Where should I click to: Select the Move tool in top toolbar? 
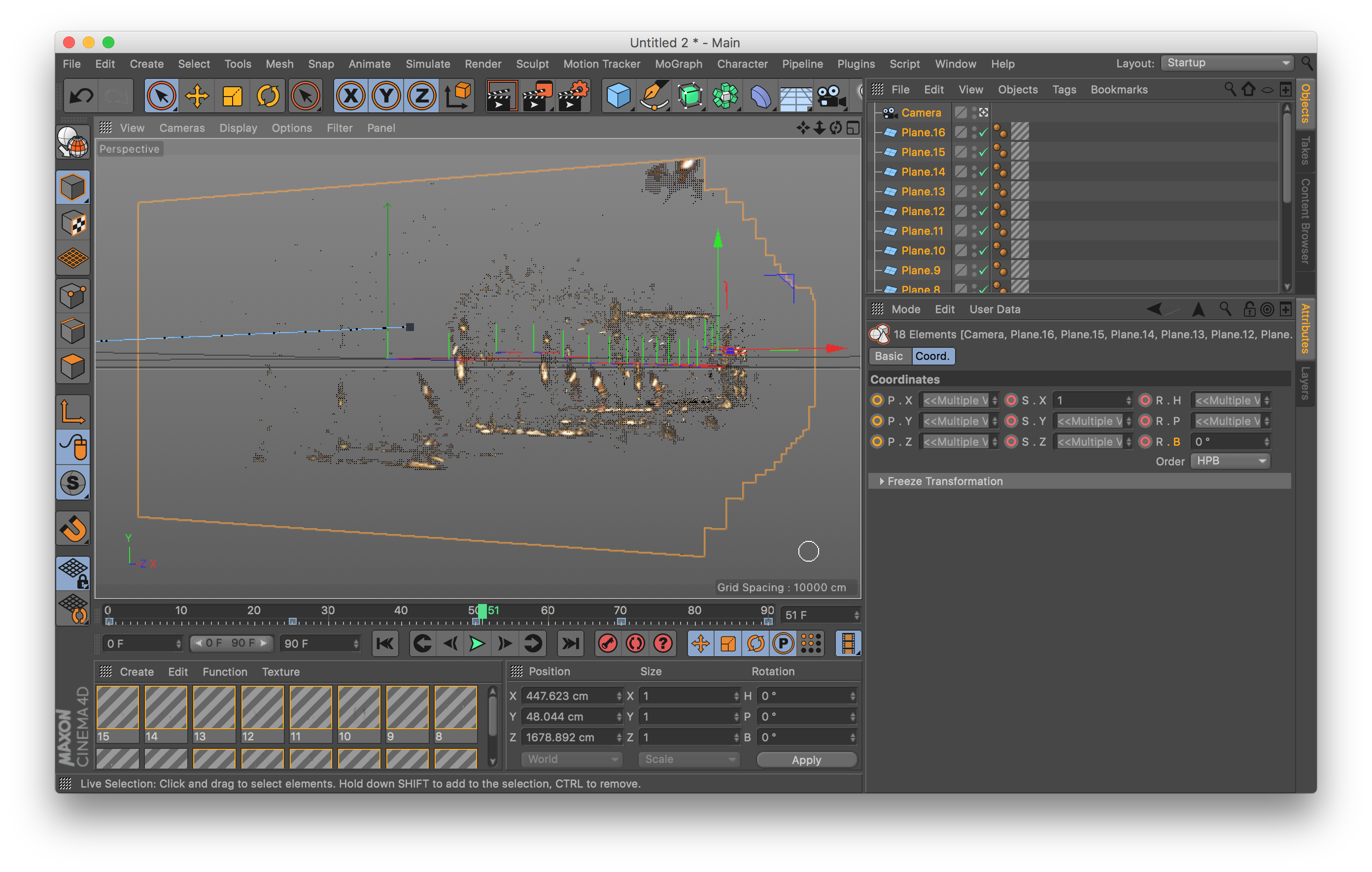click(x=197, y=95)
